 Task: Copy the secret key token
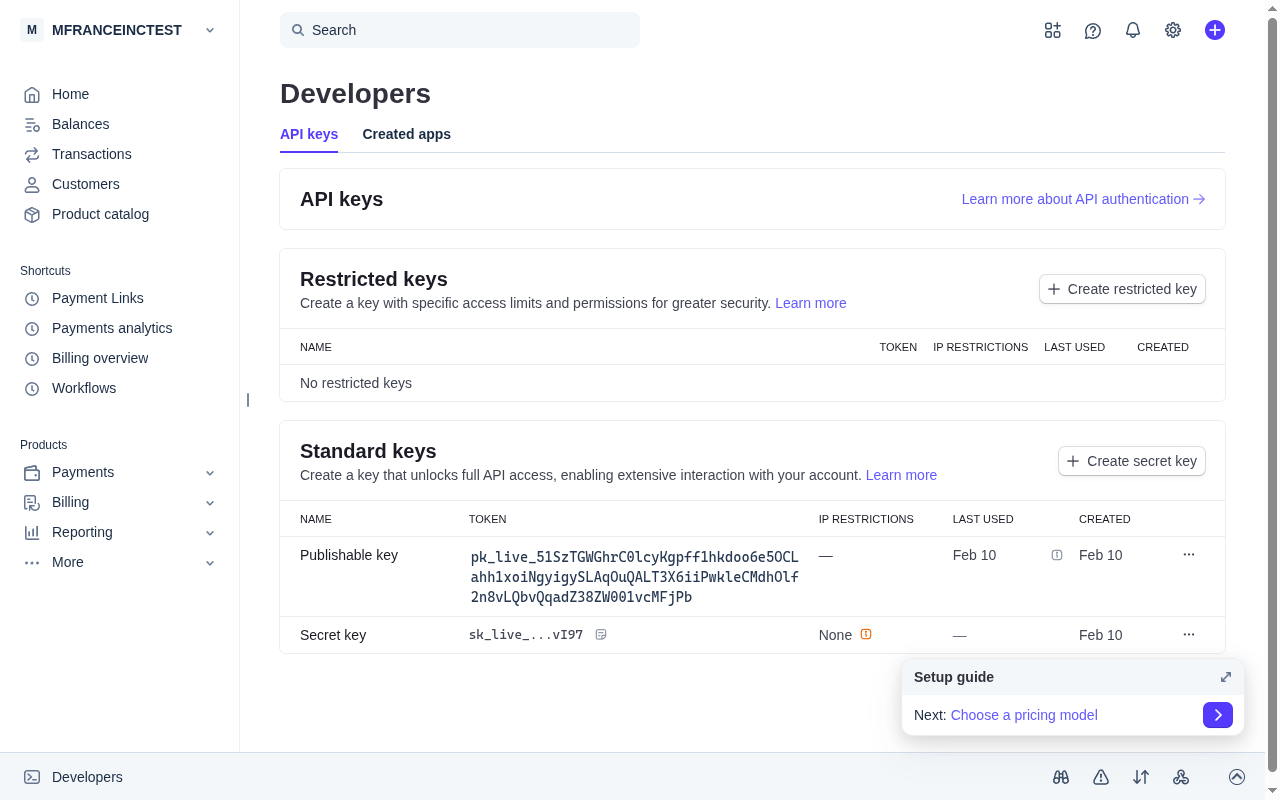point(601,634)
